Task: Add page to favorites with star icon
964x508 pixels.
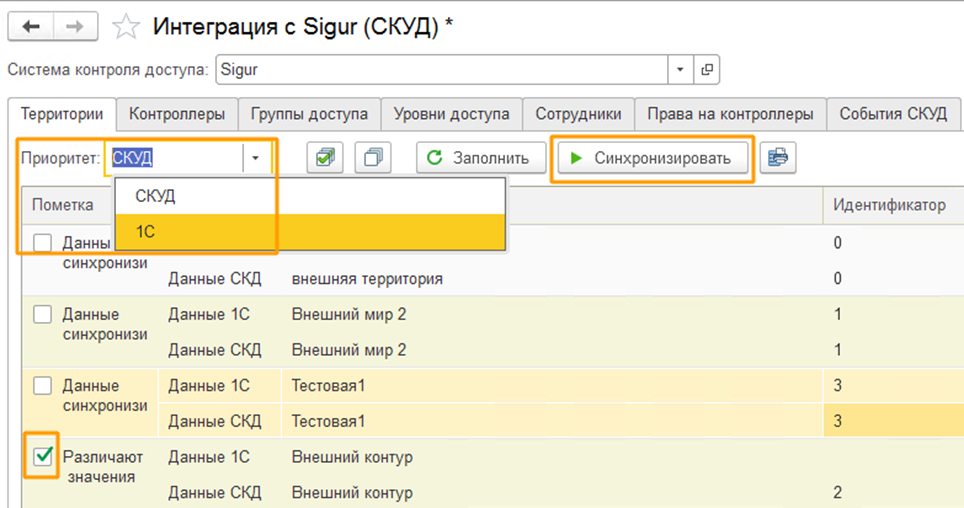Action: pos(125,27)
